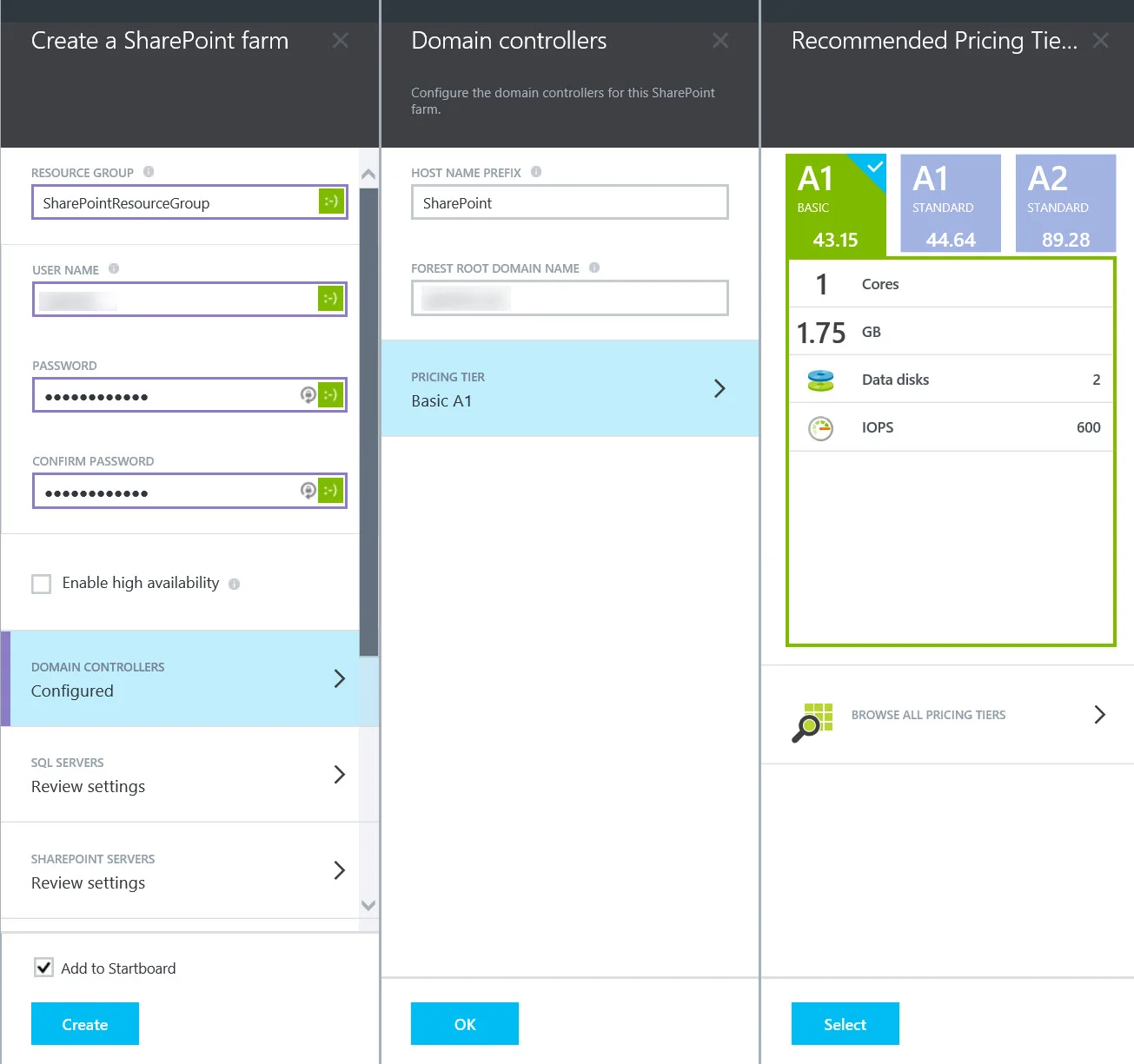
Task: Click the Host Name Prefix input field
Action: 569,202
